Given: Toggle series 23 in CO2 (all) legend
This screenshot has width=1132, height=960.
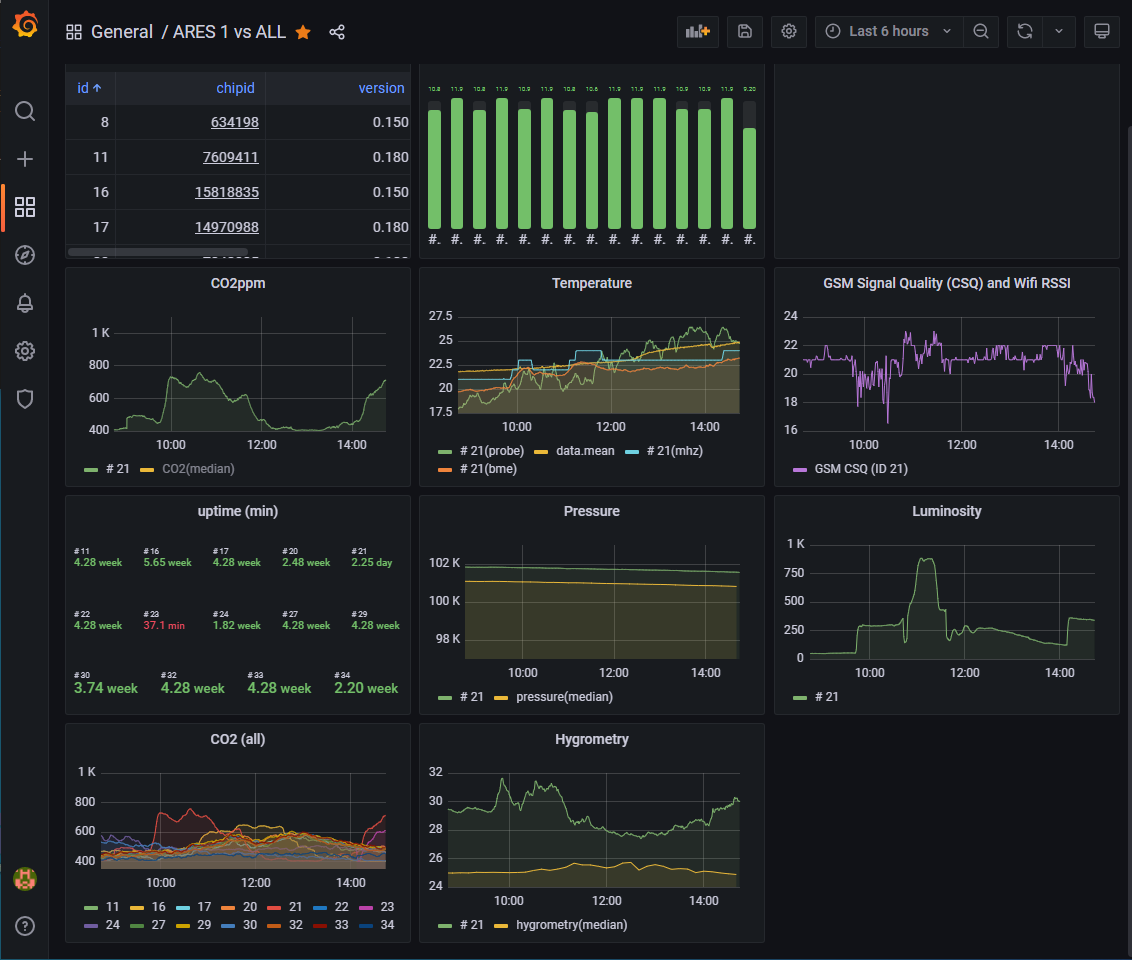Looking at the screenshot, I should (x=387, y=907).
